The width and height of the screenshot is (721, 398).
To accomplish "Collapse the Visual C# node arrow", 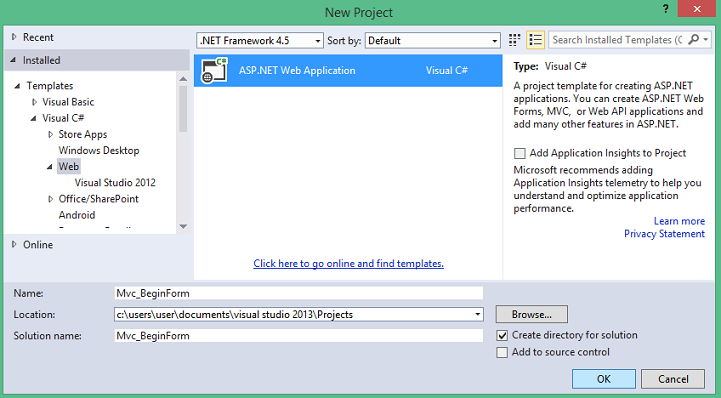I will coord(33,118).
